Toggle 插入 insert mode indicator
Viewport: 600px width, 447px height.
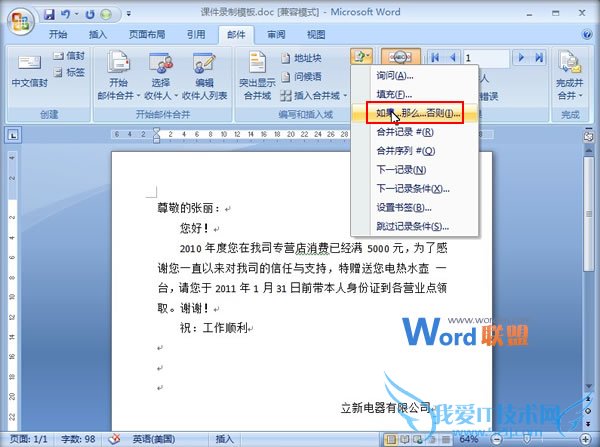click(x=224, y=439)
